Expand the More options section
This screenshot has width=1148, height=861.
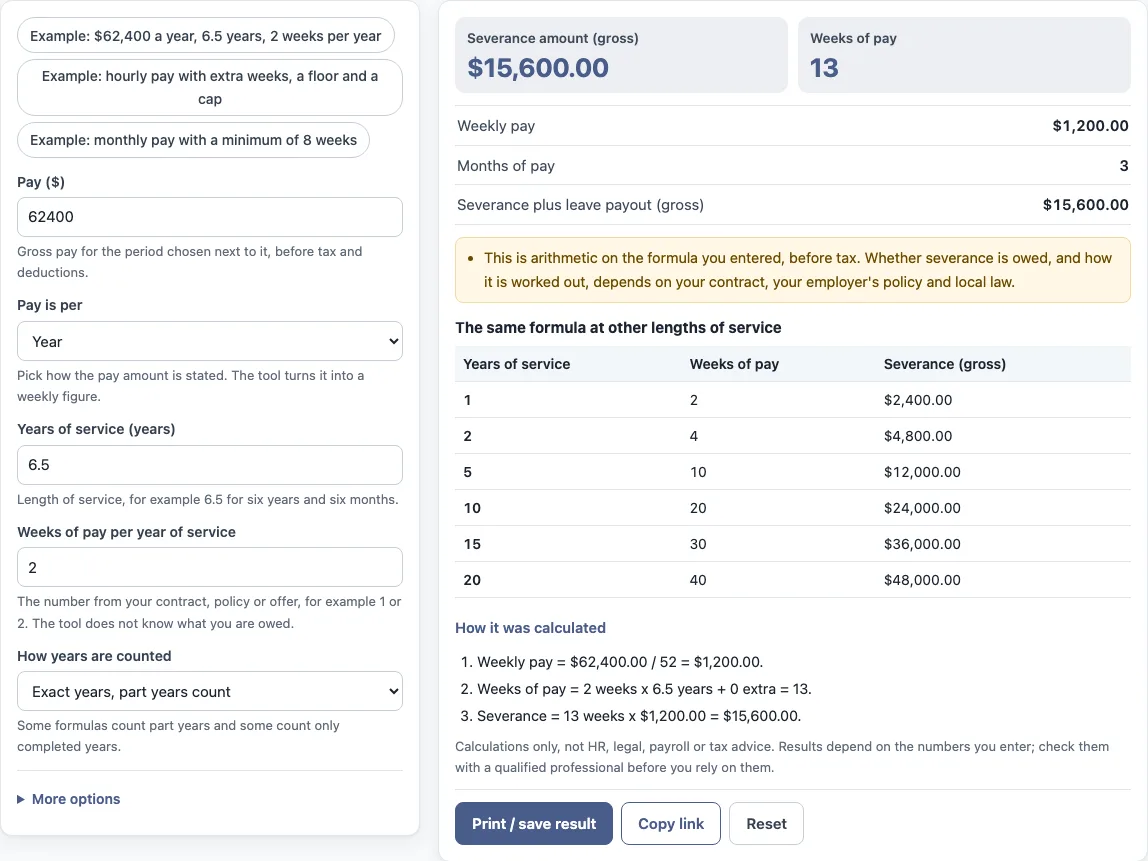[69, 799]
